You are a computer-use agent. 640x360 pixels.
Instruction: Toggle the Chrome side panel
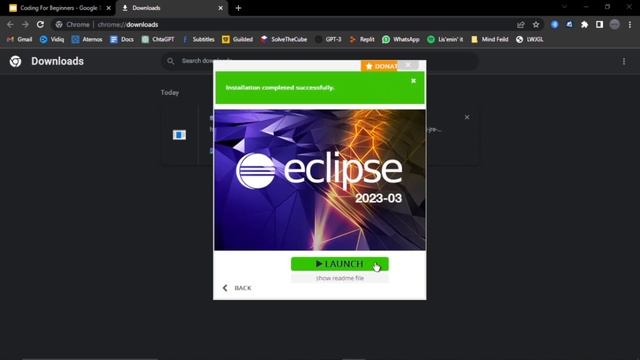599,24
